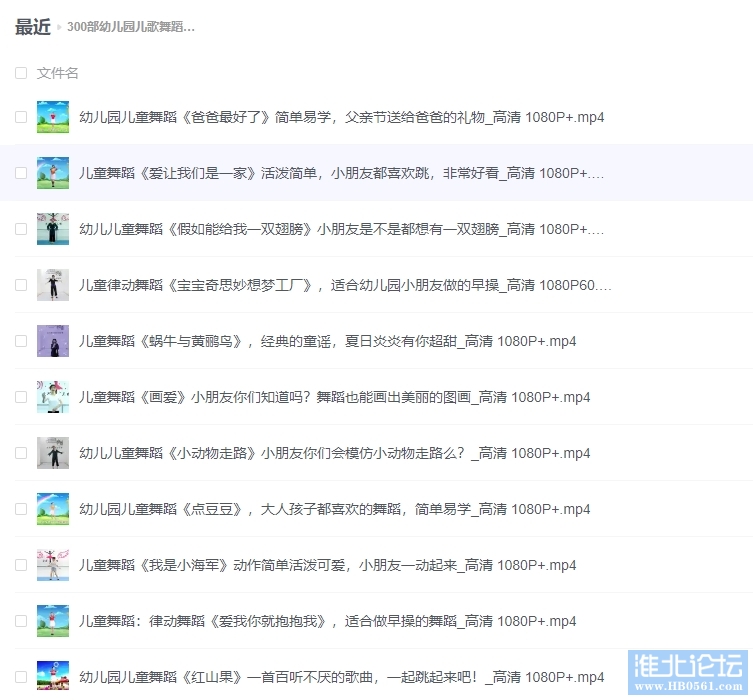The width and height of the screenshot is (753, 700).
Task: Check the box for 《爱我你就抱抱我》 file
Action: click(21, 621)
